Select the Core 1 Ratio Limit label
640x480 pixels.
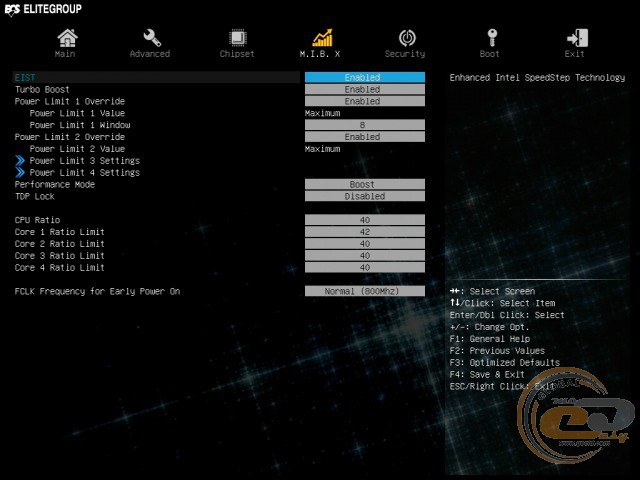click(x=60, y=232)
